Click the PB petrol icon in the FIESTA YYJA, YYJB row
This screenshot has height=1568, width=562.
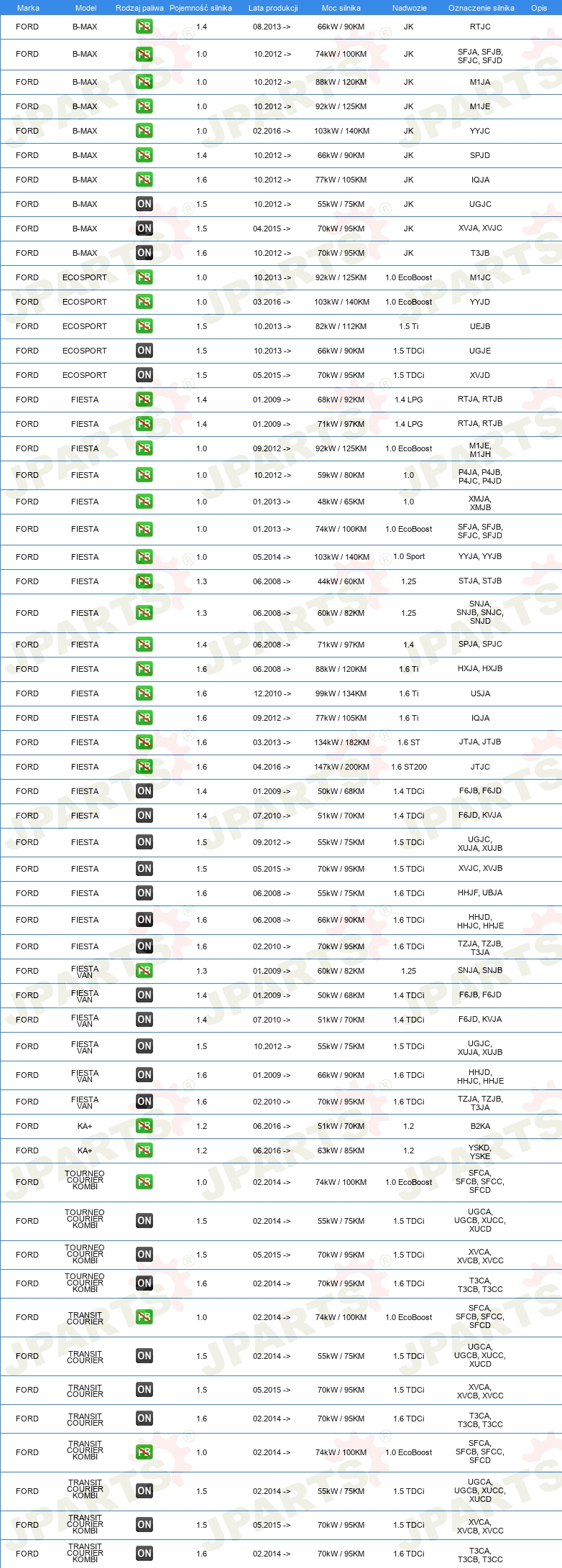tap(144, 557)
